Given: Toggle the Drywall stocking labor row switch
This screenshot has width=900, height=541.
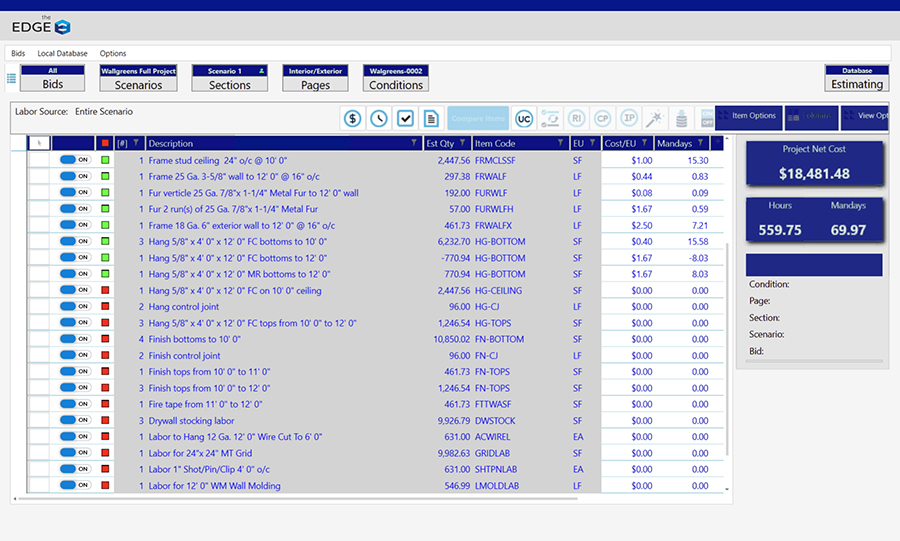Looking at the screenshot, I should 75,421.
